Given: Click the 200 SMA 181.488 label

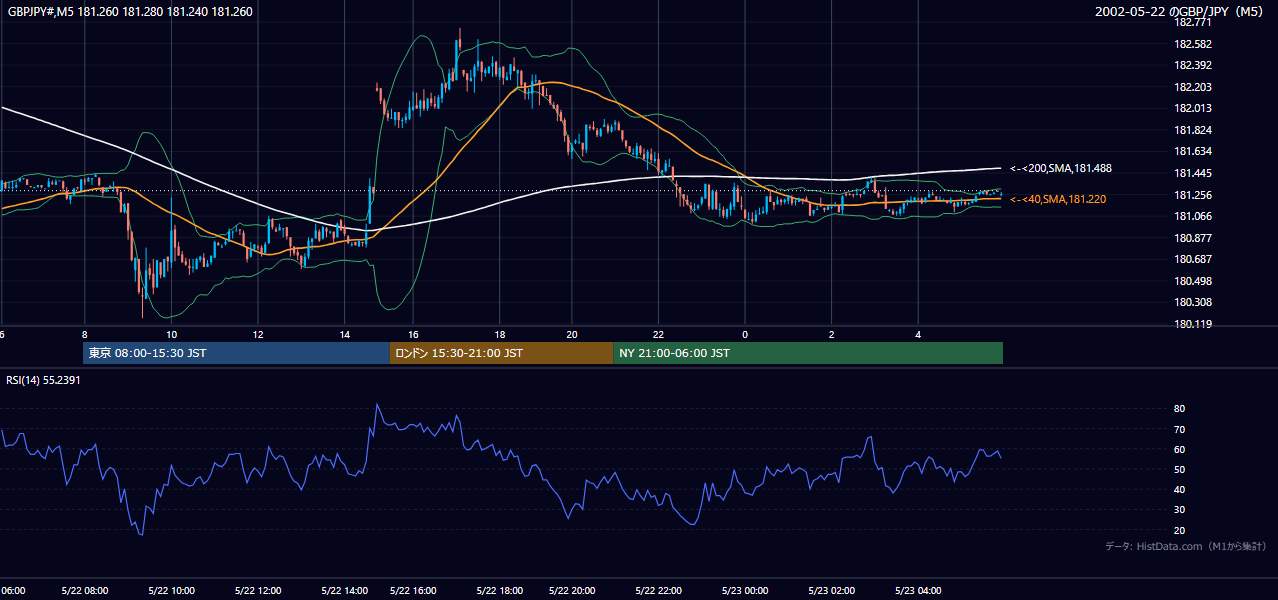Looking at the screenshot, I should pos(1061,169).
